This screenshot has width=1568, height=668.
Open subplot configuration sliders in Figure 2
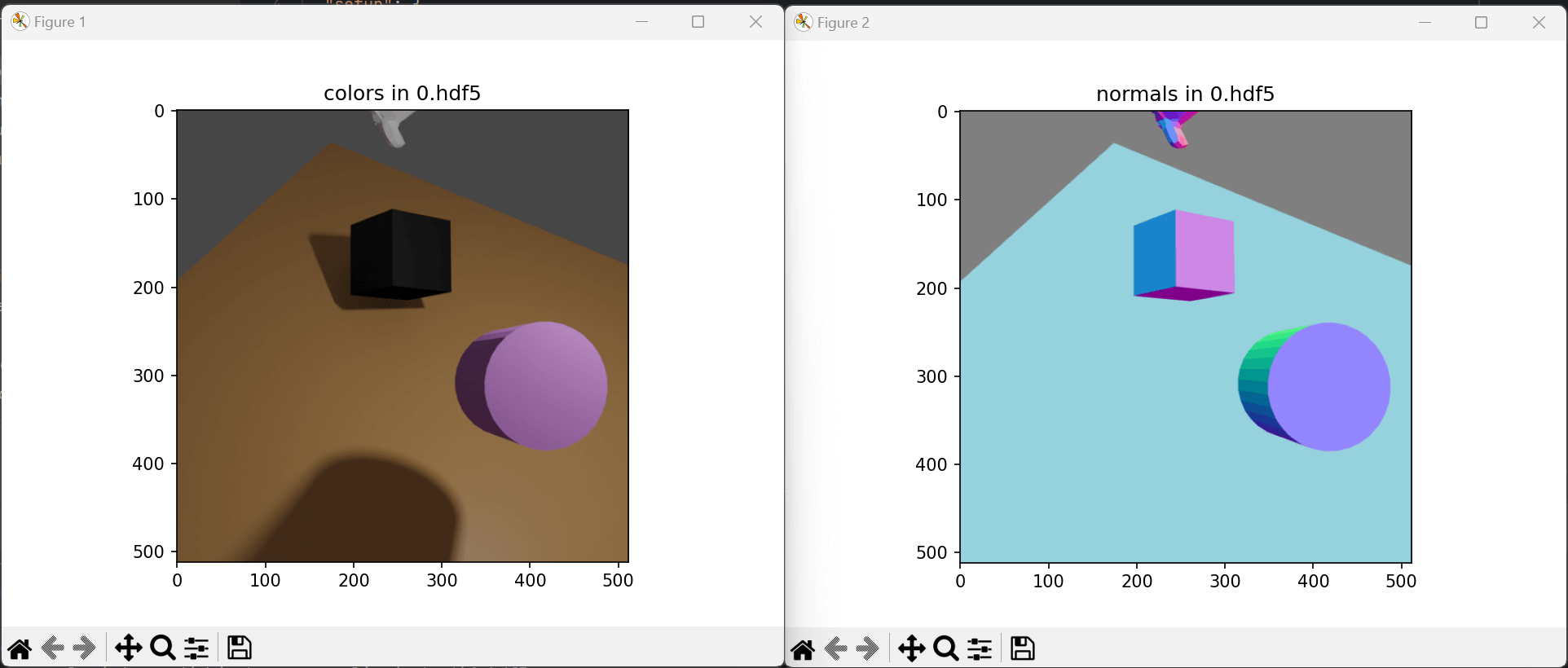tap(980, 649)
